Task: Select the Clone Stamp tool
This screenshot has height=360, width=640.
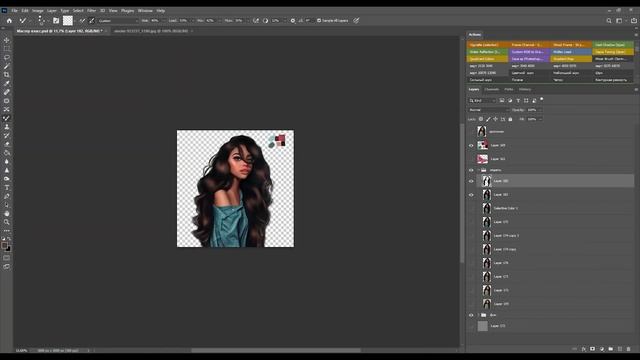Action: [7, 127]
